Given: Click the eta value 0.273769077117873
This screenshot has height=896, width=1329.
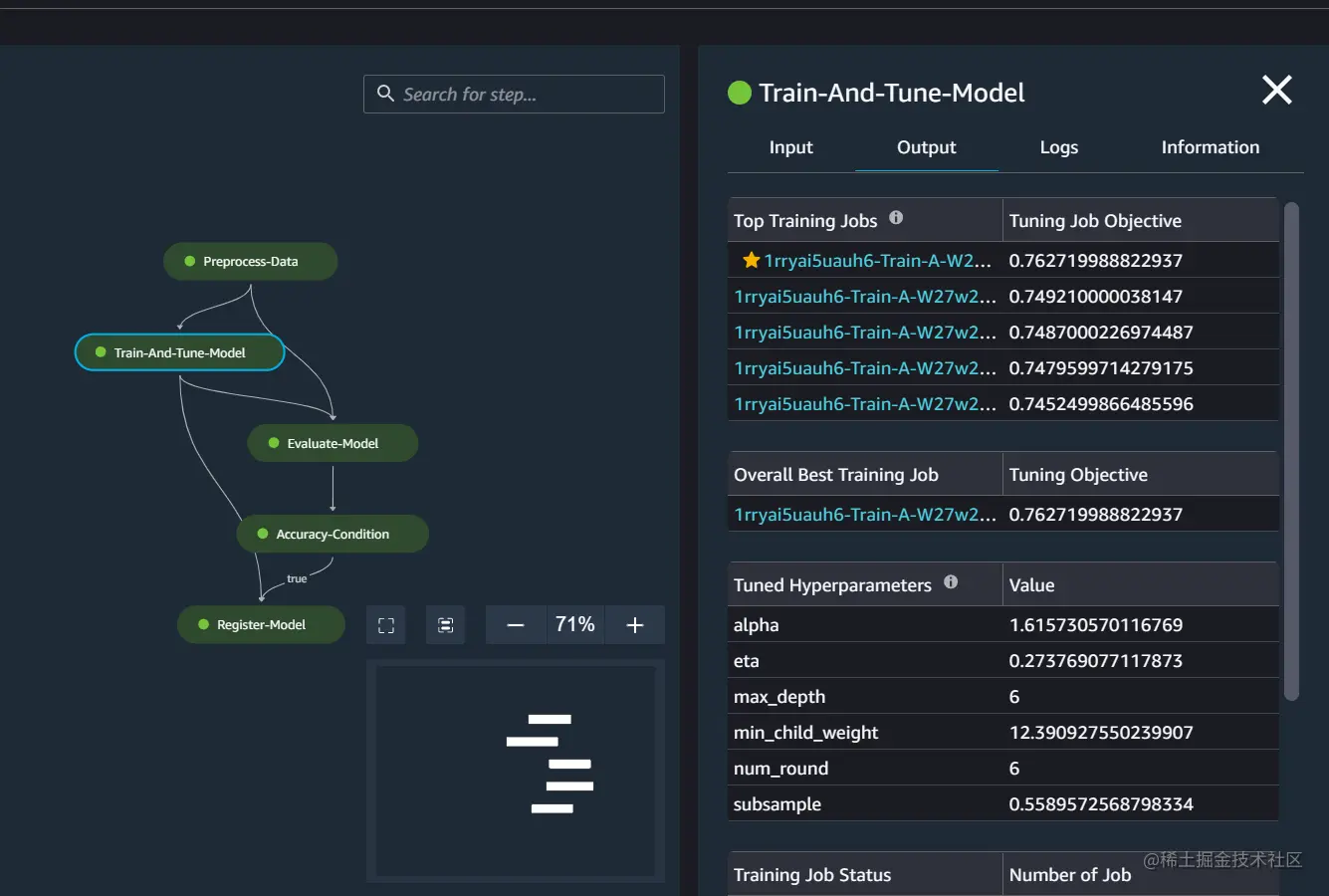Looking at the screenshot, I should (x=1096, y=661).
